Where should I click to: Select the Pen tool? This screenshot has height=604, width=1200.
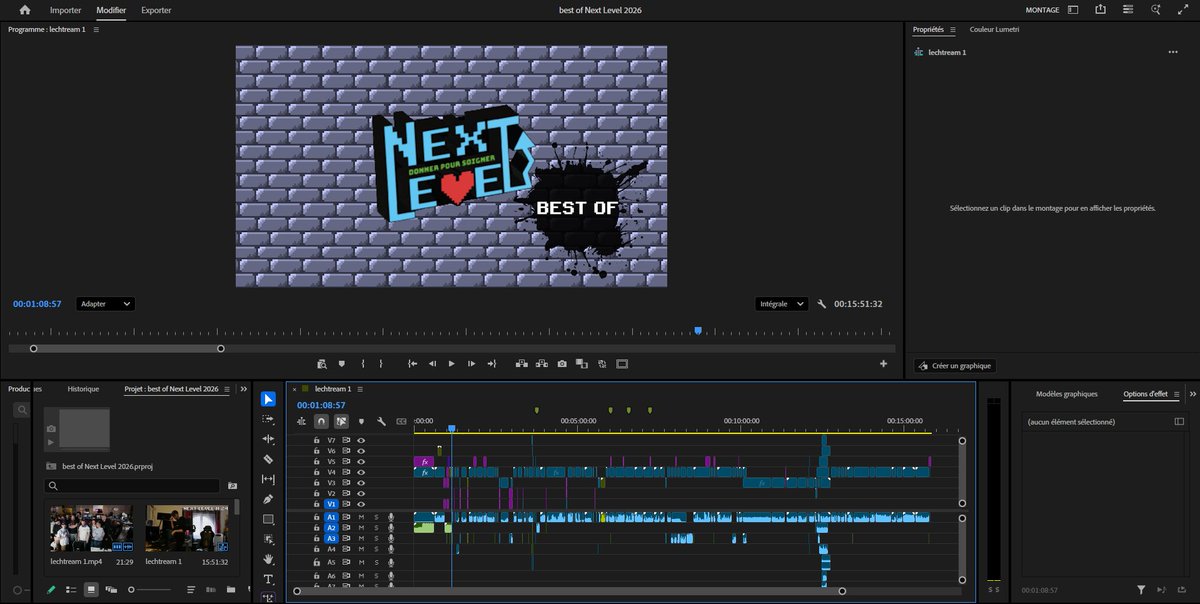click(268, 499)
